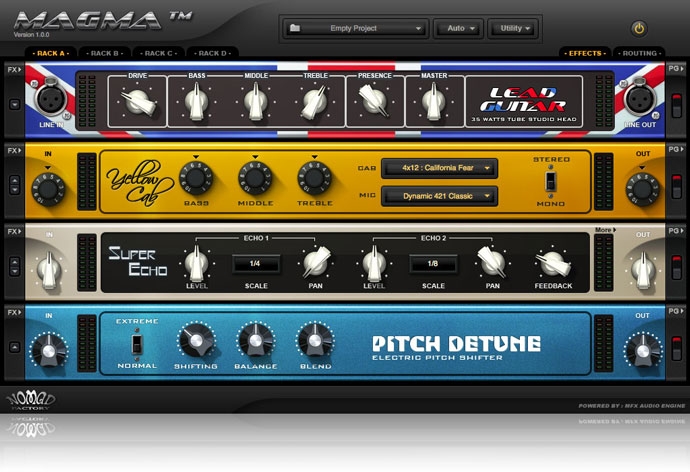Click the power button icon

click(x=640, y=29)
